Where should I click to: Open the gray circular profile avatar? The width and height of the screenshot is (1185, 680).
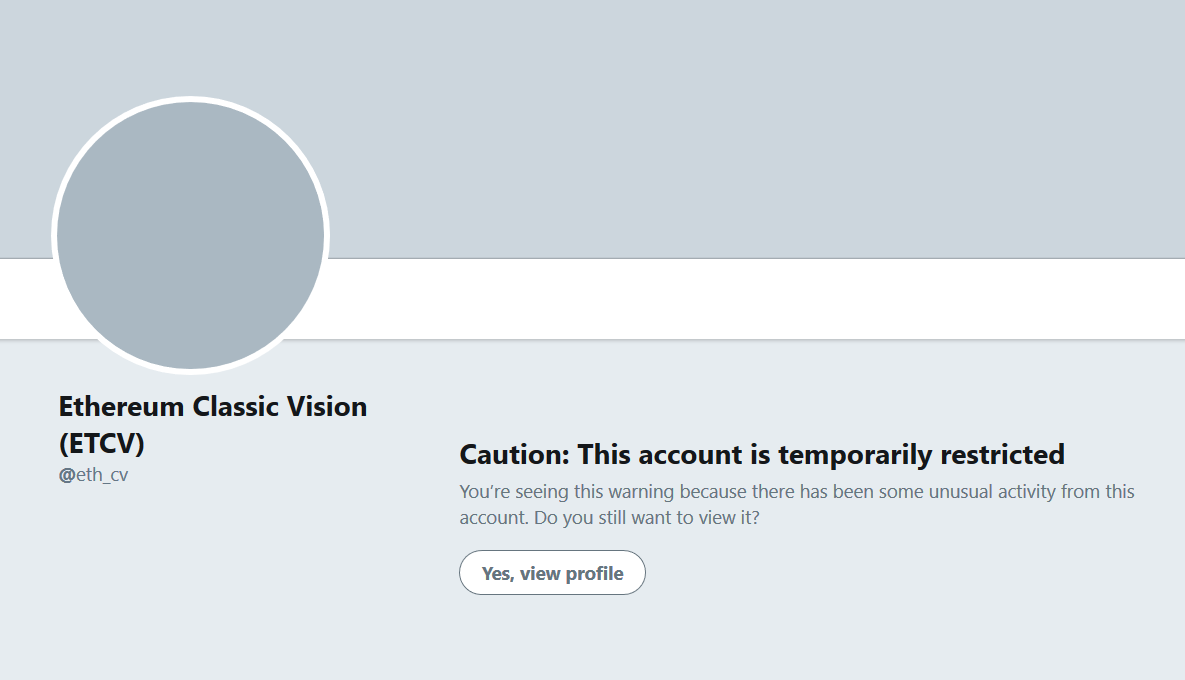pos(190,235)
